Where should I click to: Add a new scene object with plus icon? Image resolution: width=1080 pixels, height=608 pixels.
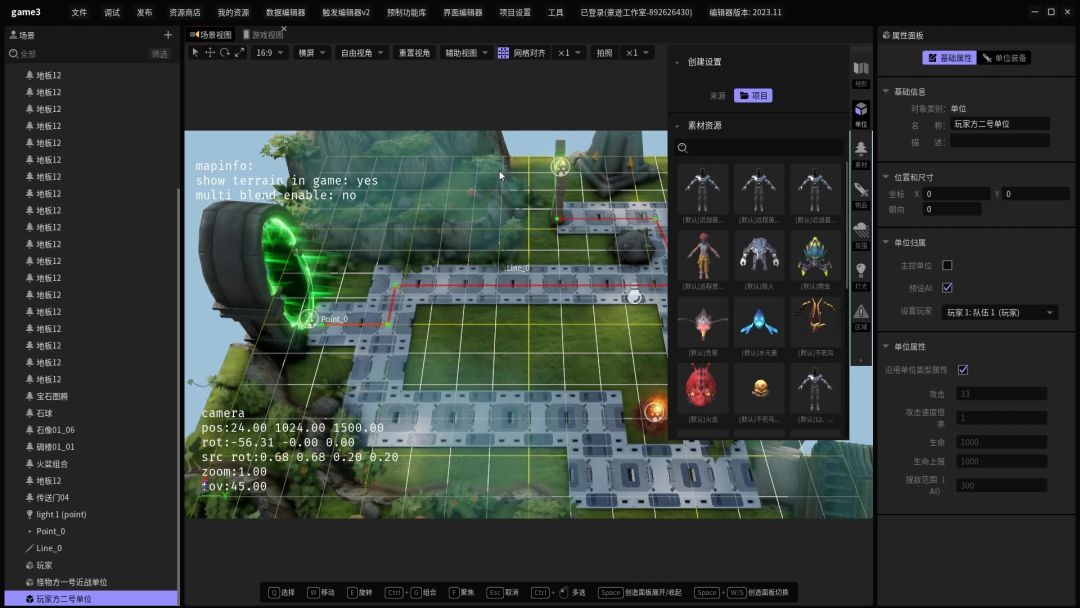click(x=168, y=35)
